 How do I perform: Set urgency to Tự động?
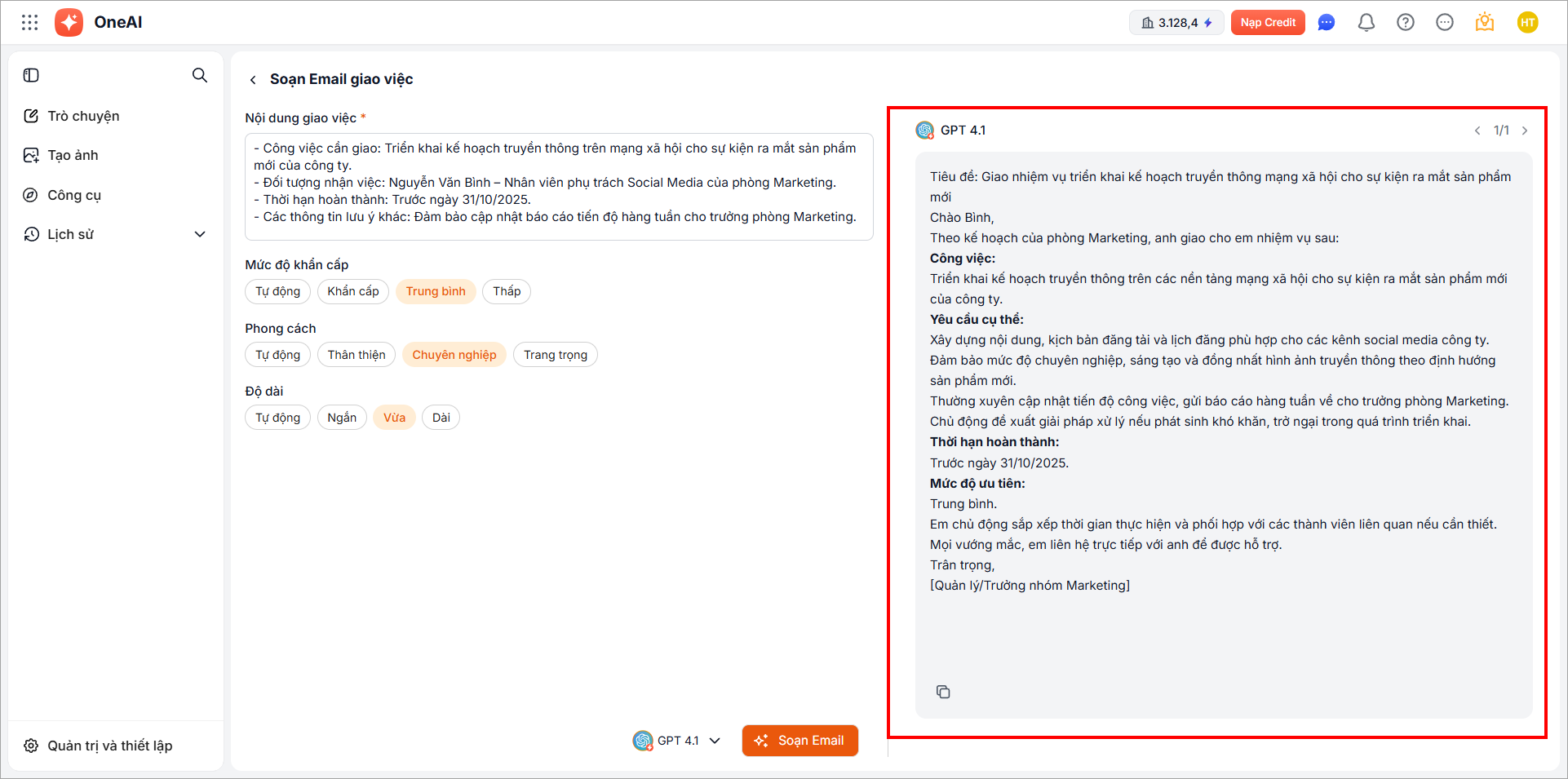click(277, 291)
